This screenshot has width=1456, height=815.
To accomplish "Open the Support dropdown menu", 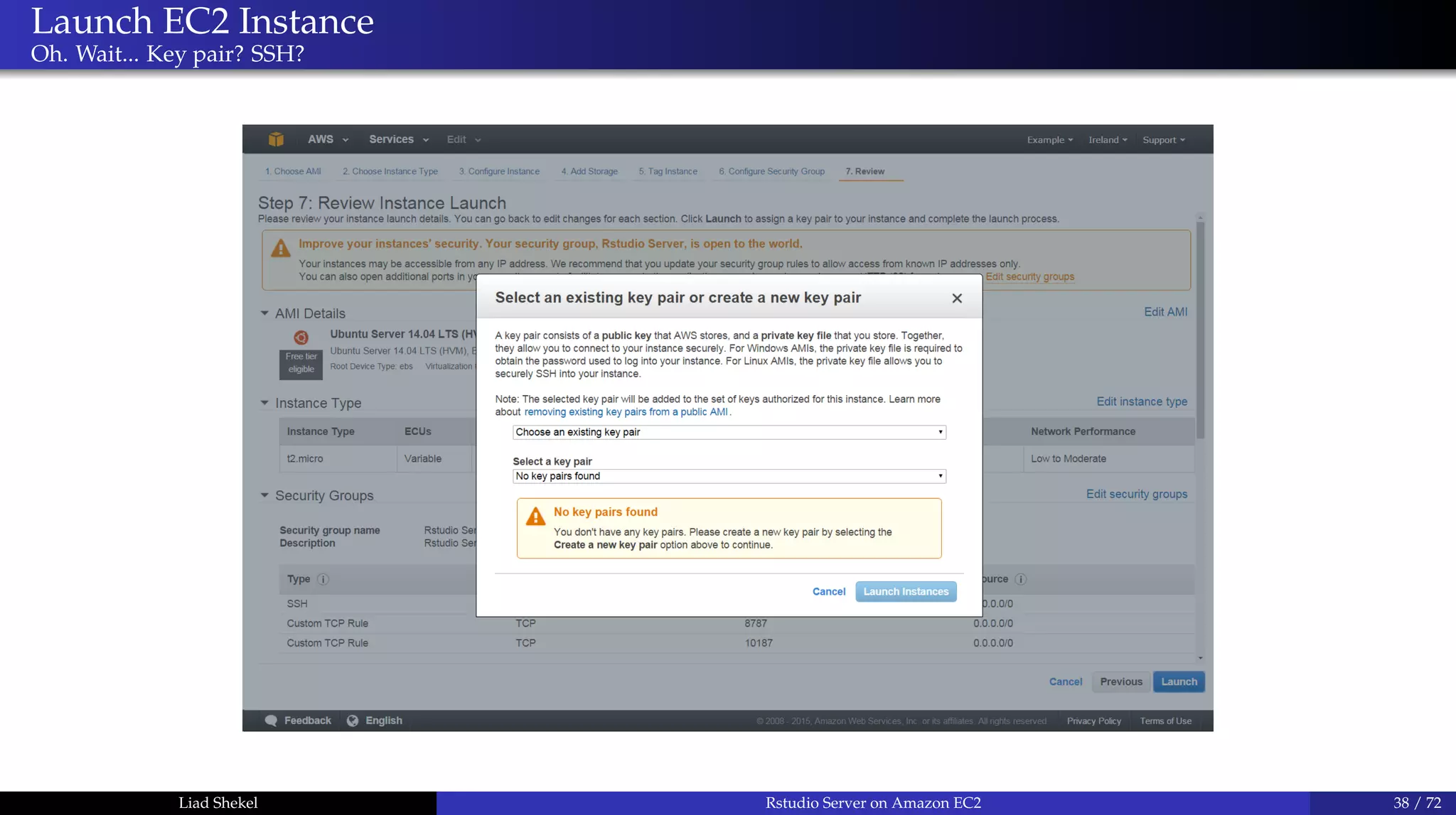I will (x=1164, y=140).
